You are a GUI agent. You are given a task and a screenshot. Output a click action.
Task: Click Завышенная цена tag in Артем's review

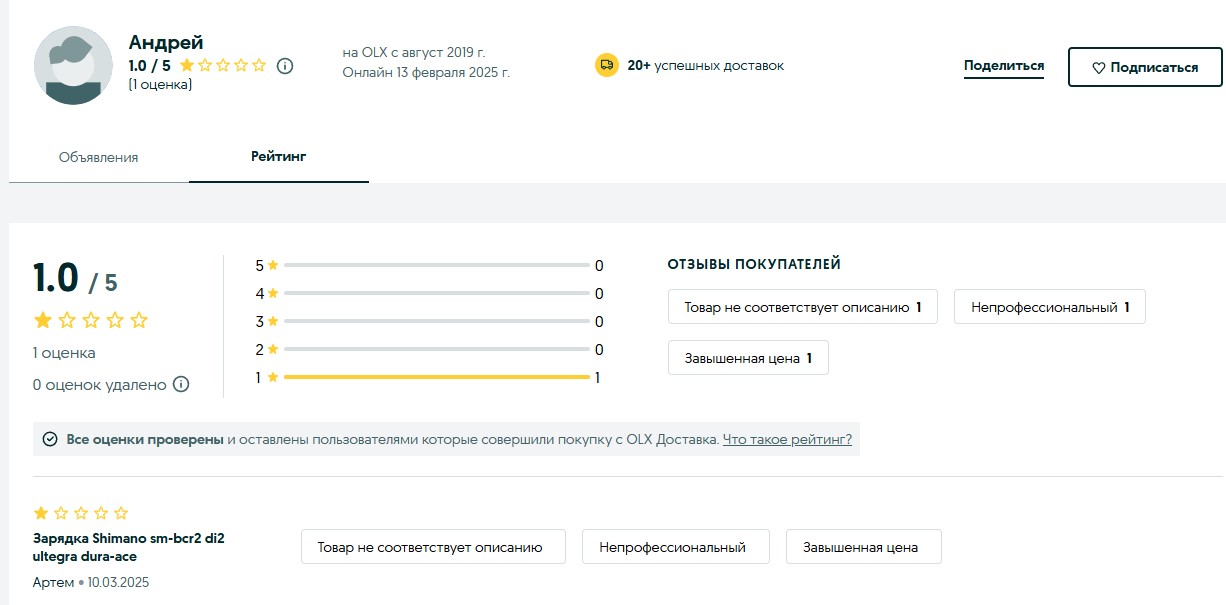863,547
